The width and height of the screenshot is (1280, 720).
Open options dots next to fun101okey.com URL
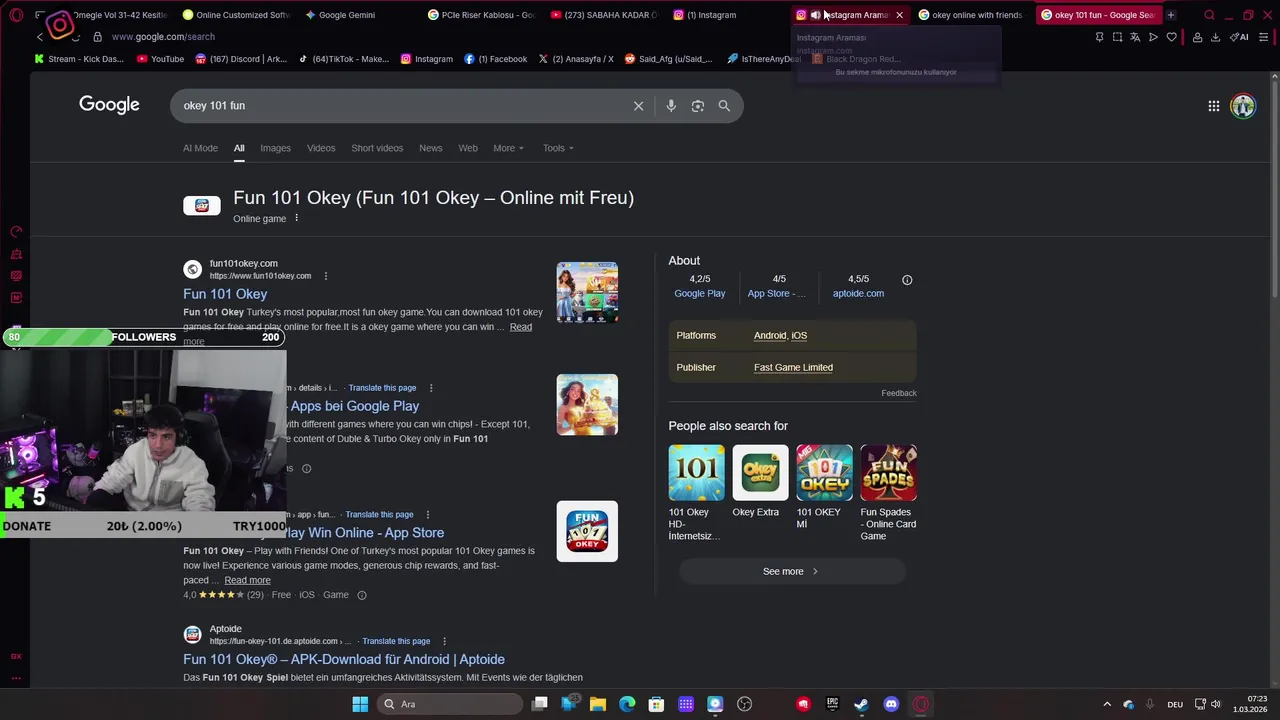[326, 276]
